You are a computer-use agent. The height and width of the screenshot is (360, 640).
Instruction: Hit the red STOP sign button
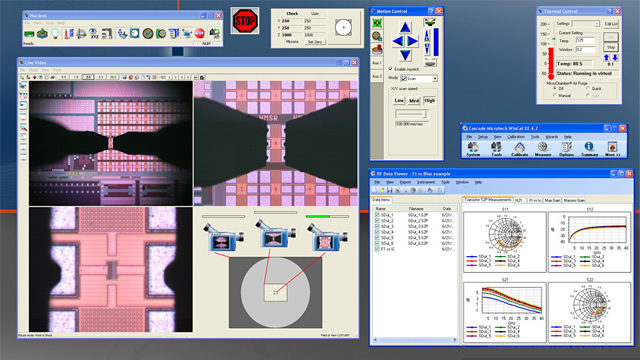(x=245, y=20)
